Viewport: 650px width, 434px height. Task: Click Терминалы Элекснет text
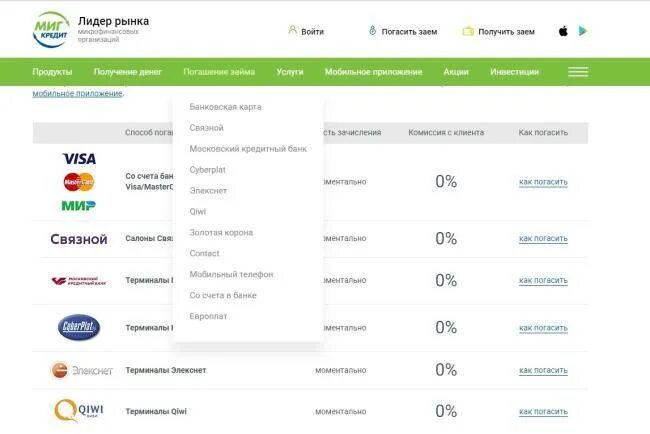[166, 370]
